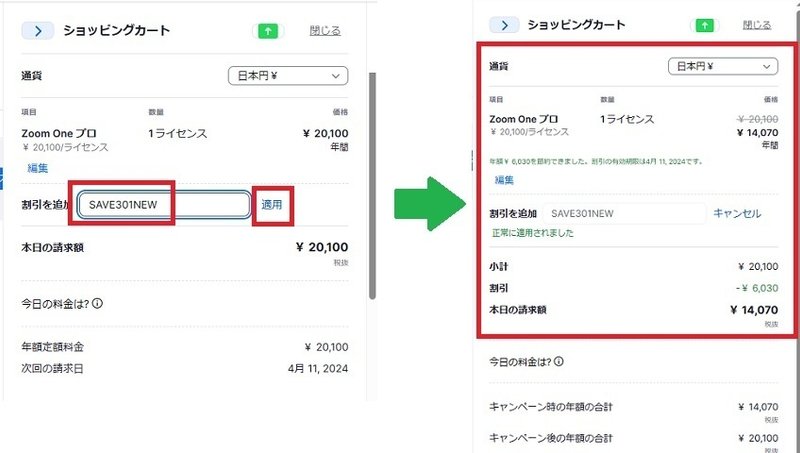Click green savings note about ¥ 6,030
800x453 pixels.
pos(596,162)
